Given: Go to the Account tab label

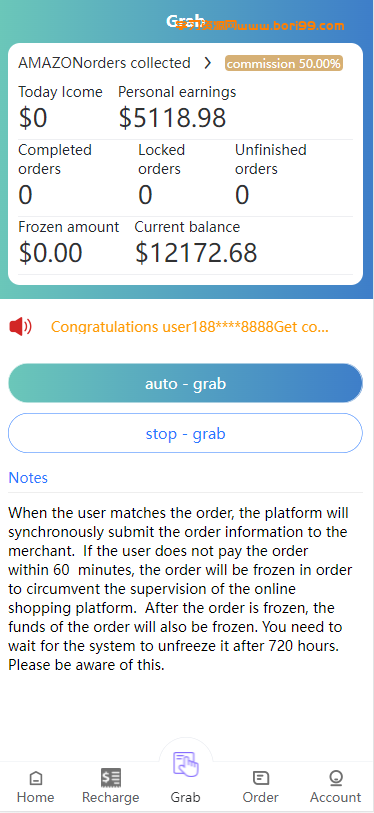Looking at the screenshot, I should tap(336, 797).
